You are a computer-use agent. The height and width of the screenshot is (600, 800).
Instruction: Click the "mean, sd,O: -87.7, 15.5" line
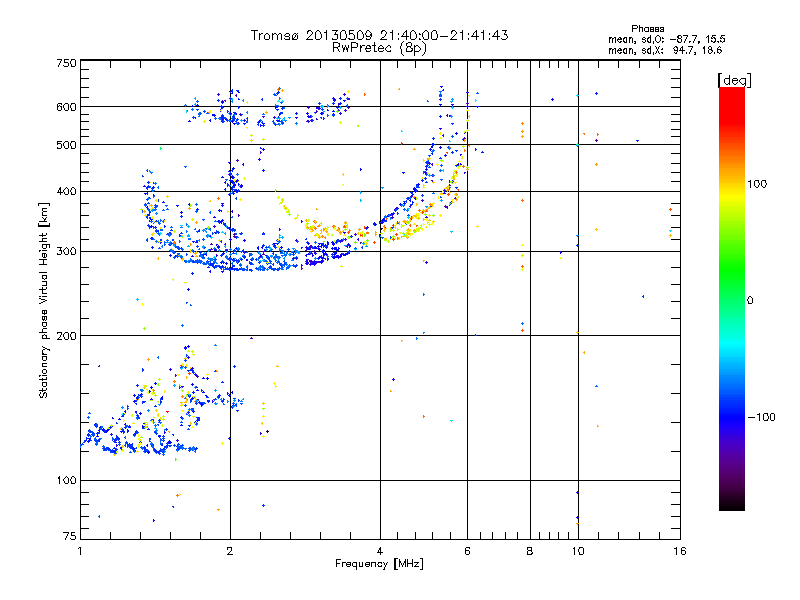[666, 39]
